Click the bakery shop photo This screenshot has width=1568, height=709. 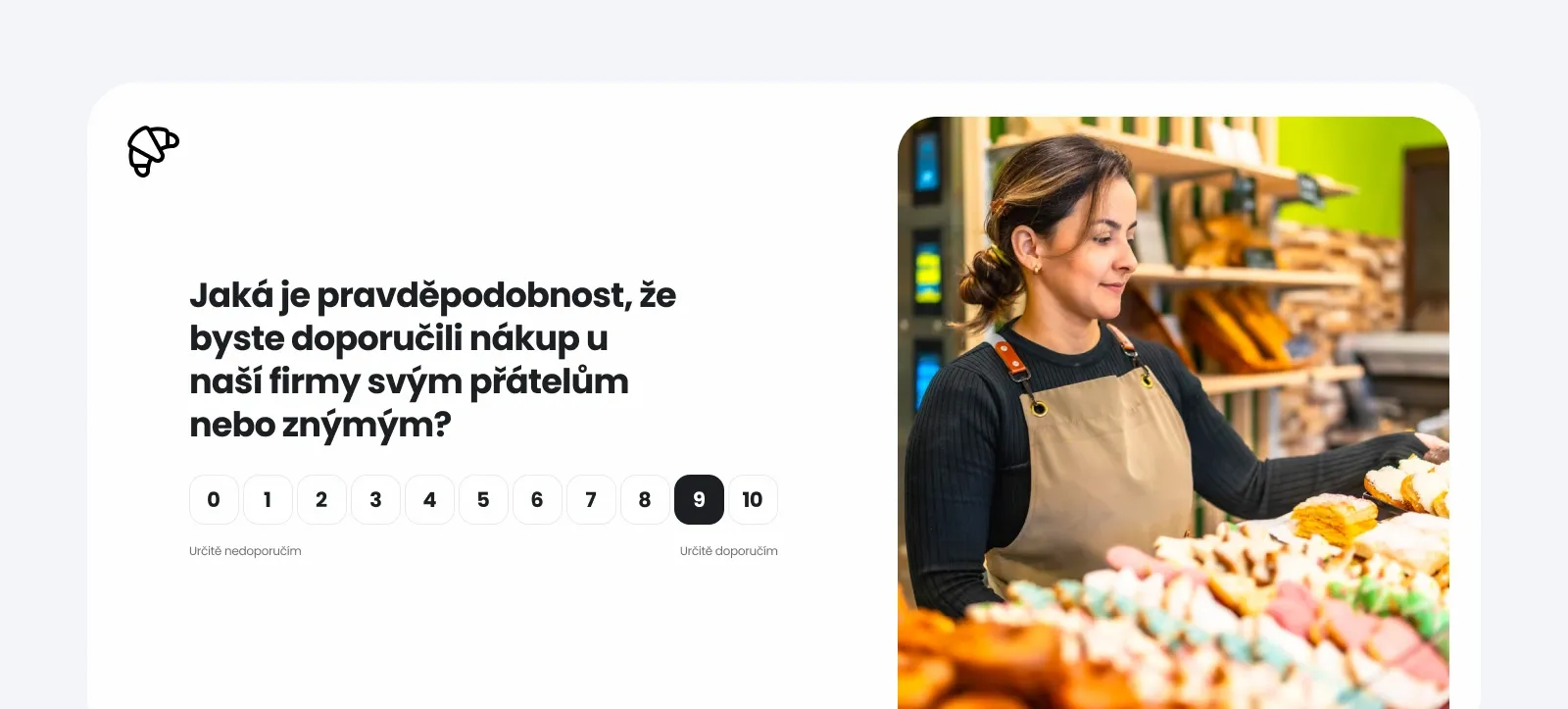coord(1173,413)
